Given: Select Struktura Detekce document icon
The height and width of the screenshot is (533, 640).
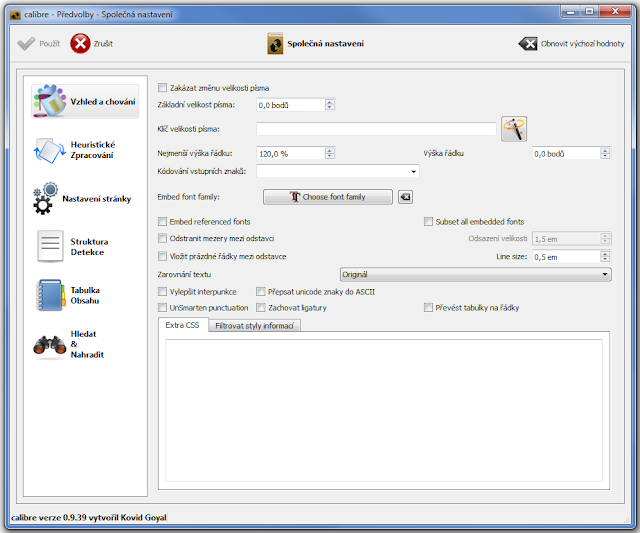Looking at the screenshot, I should point(50,246).
